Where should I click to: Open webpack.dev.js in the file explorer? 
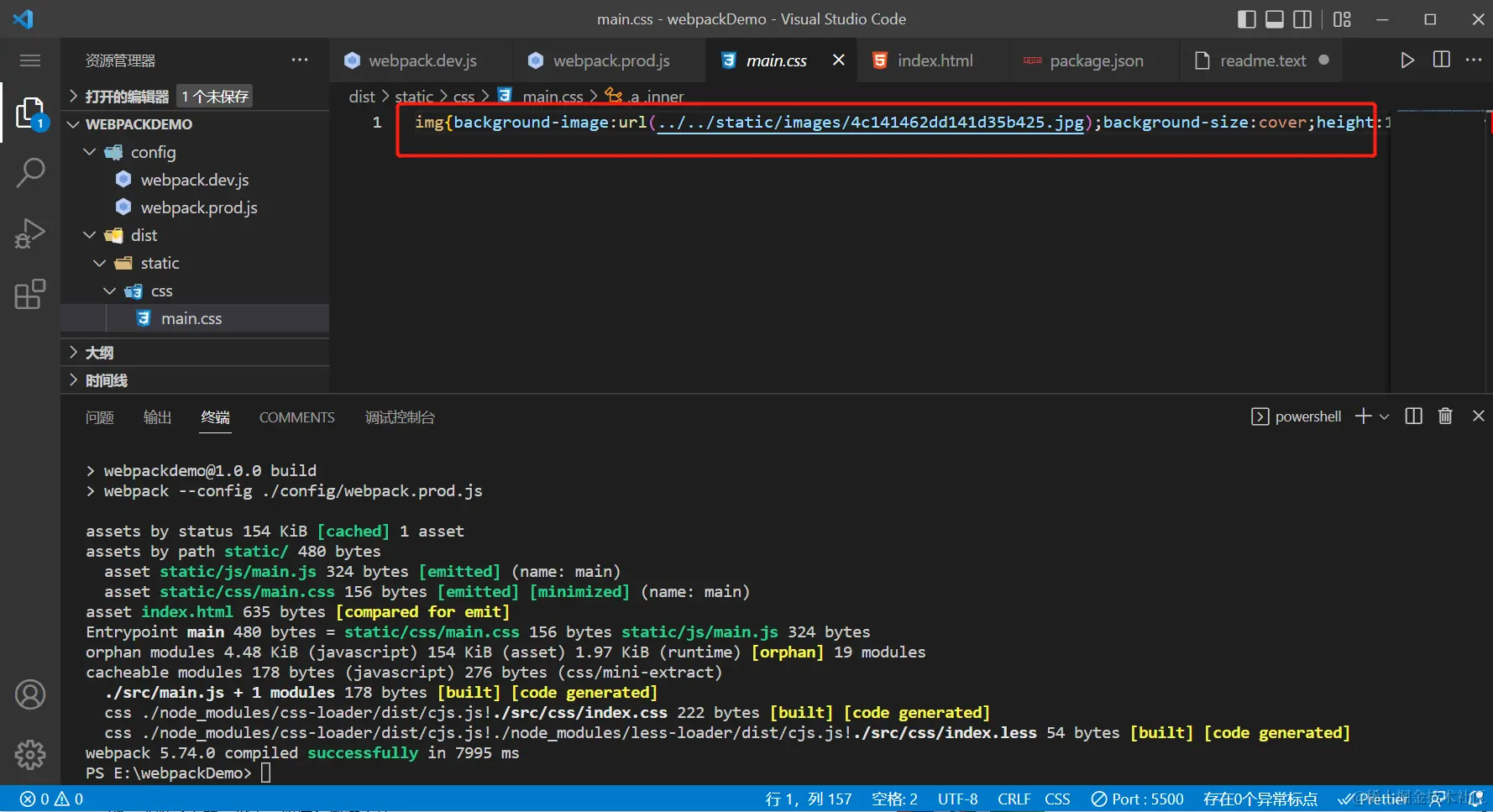[194, 180]
